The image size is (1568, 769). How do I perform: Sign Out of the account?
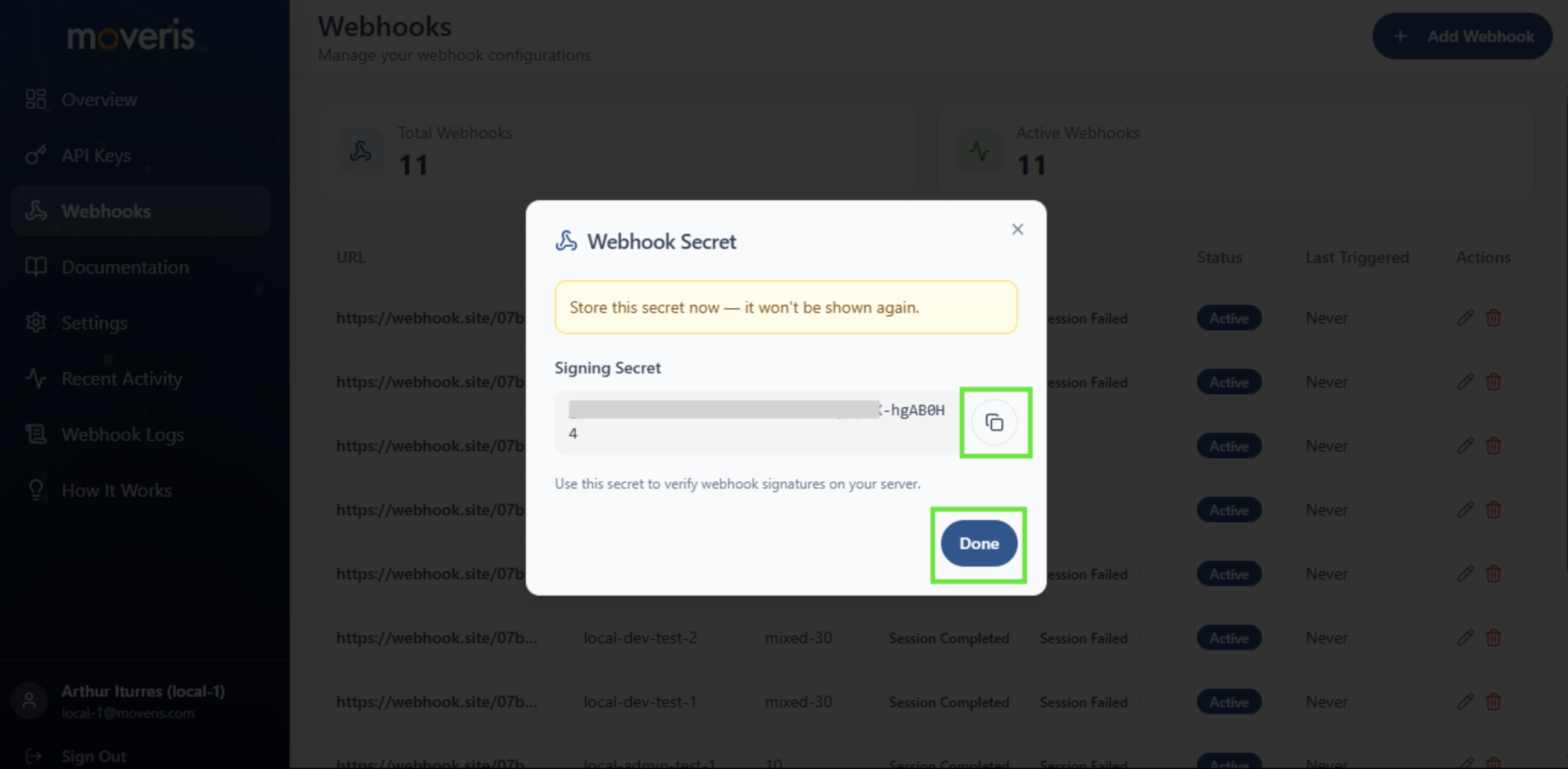tap(94, 756)
